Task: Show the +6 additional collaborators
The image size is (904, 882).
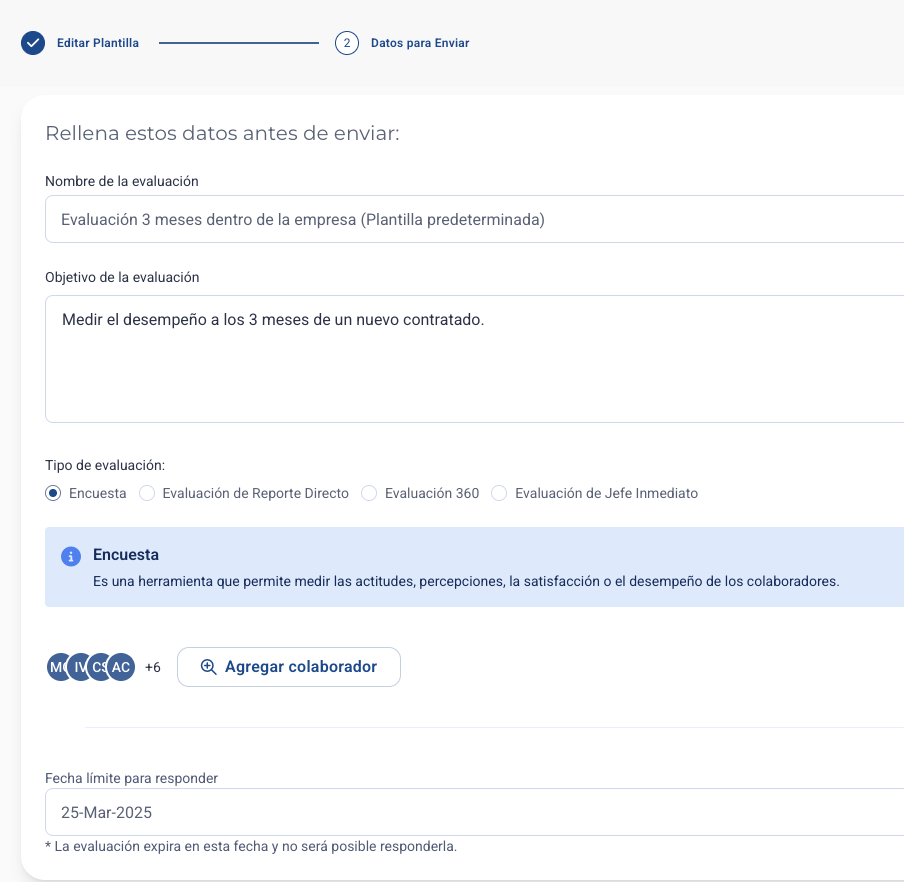Action: point(153,667)
